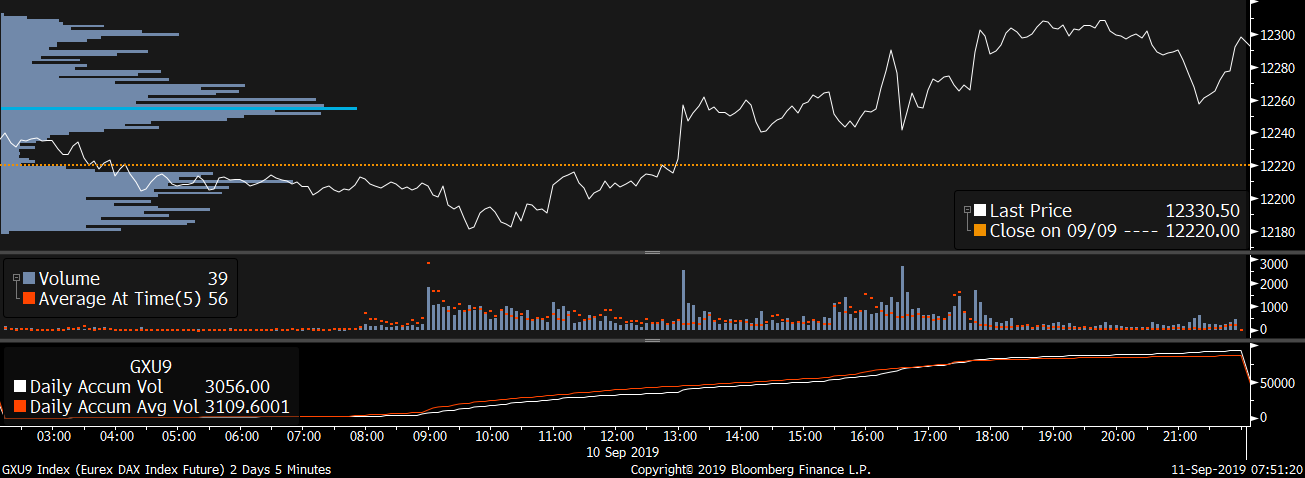The image size is (1305, 478).
Task: Select the Average At Time(5) legend label
Action: coord(121,298)
